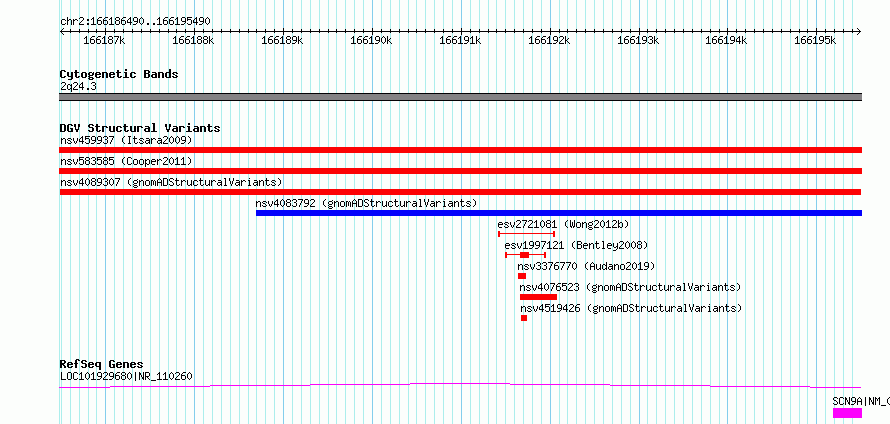This screenshot has width=890, height=424.
Task: Click the 166190k ruler tick label
Action: (x=371, y=41)
